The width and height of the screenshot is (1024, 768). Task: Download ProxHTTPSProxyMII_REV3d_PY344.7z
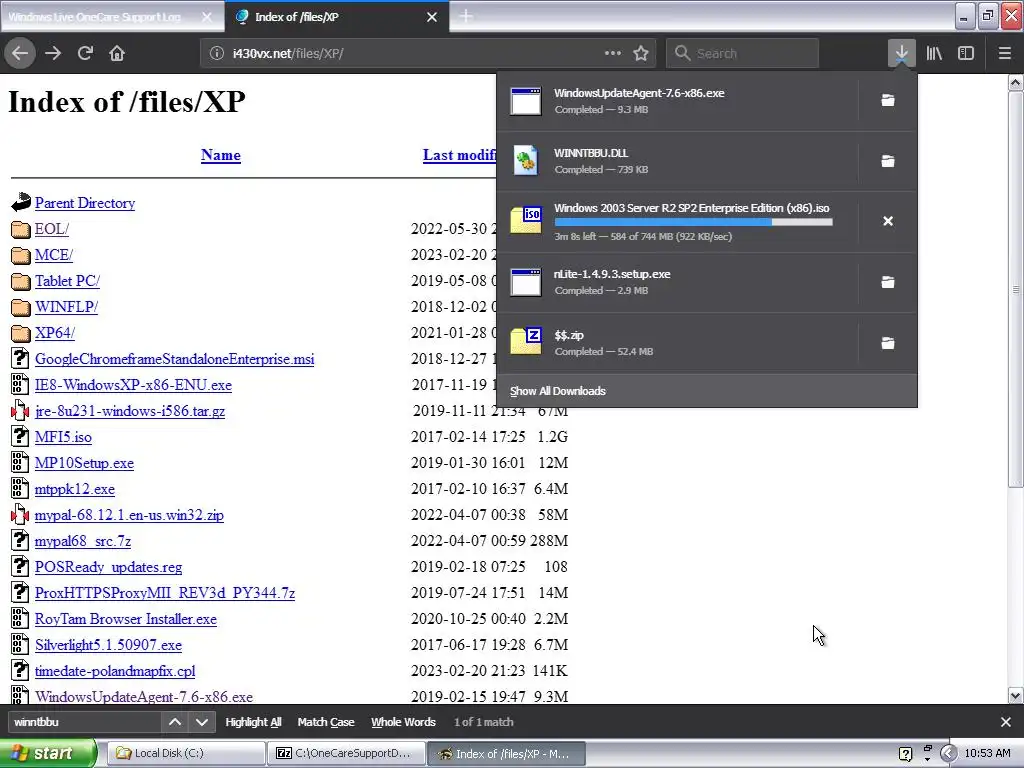165,593
